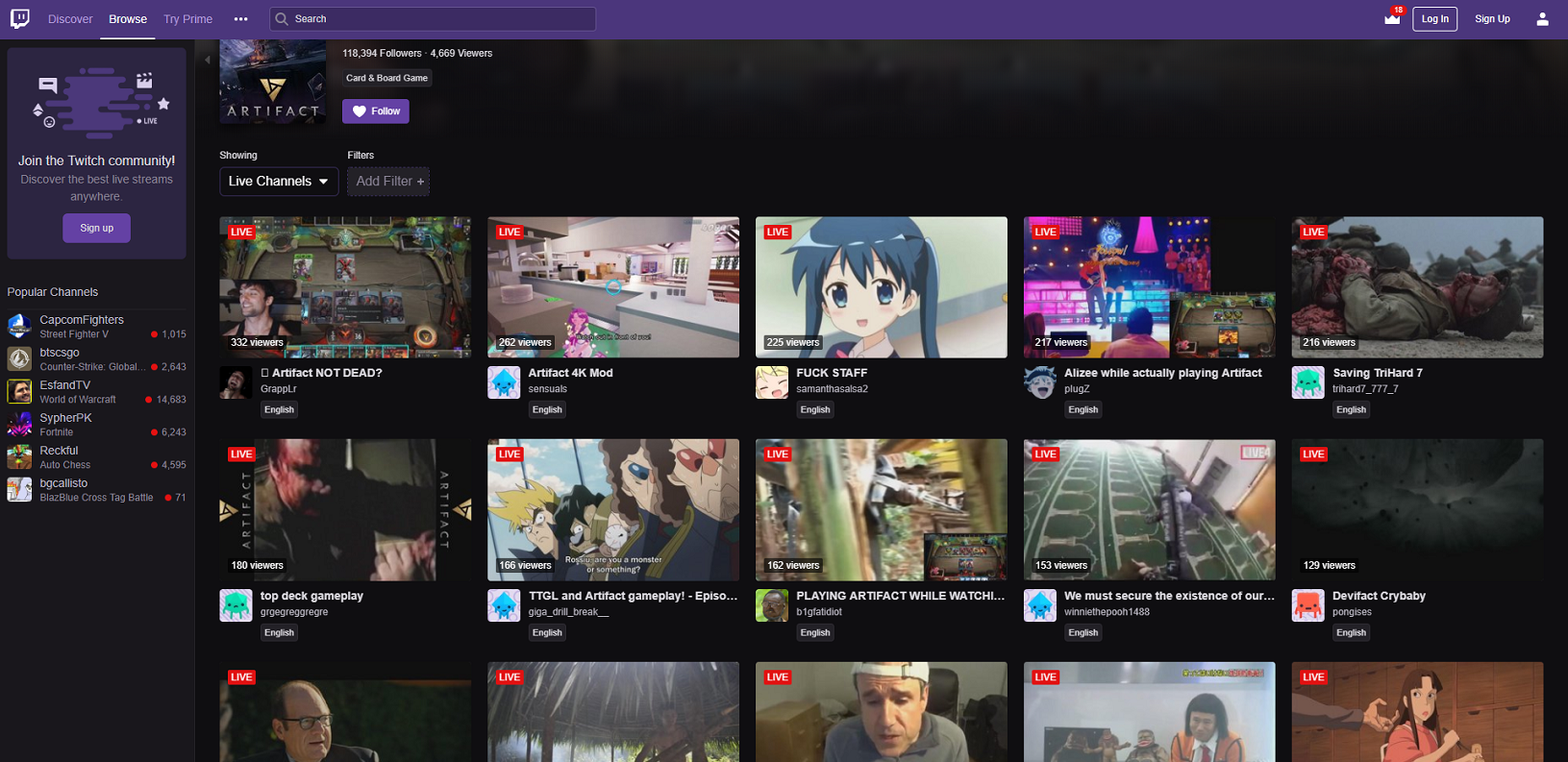Image resolution: width=1568 pixels, height=762 pixels.
Task: Open Saving TriHard 7 stream thumbnail
Action: pyautogui.click(x=1417, y=287)
